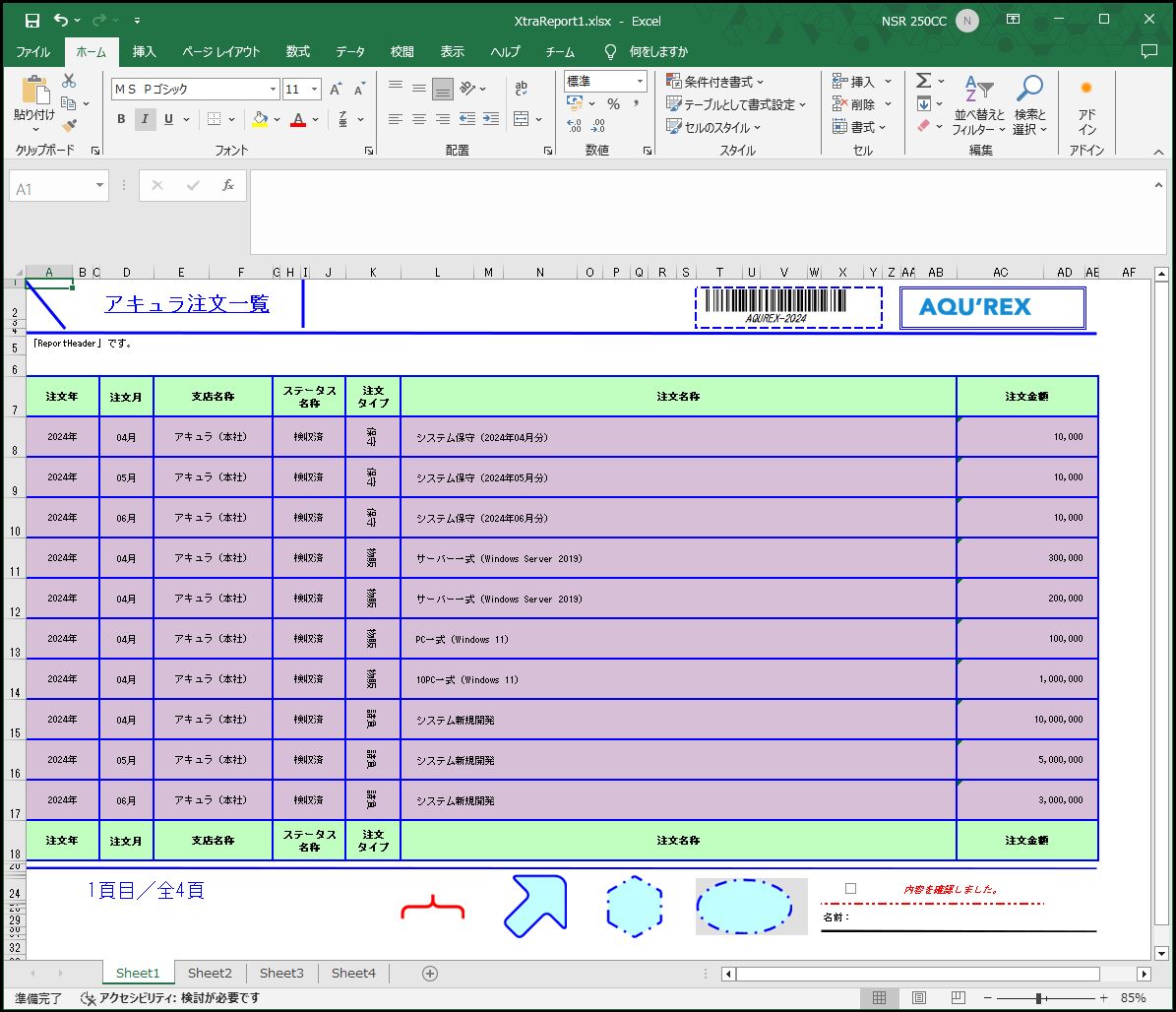This screenshot has height=1012, width=1176.
Task: Open the 挿入 ribbon tab
Action: pyautogui.click(x=145, y=52)
